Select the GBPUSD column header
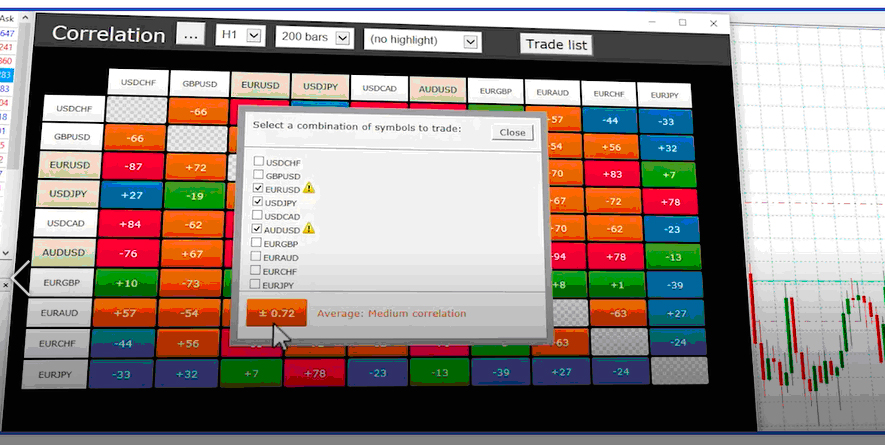Image resolution: width=885 pixels, height=445 pixels. coord(200,84)
